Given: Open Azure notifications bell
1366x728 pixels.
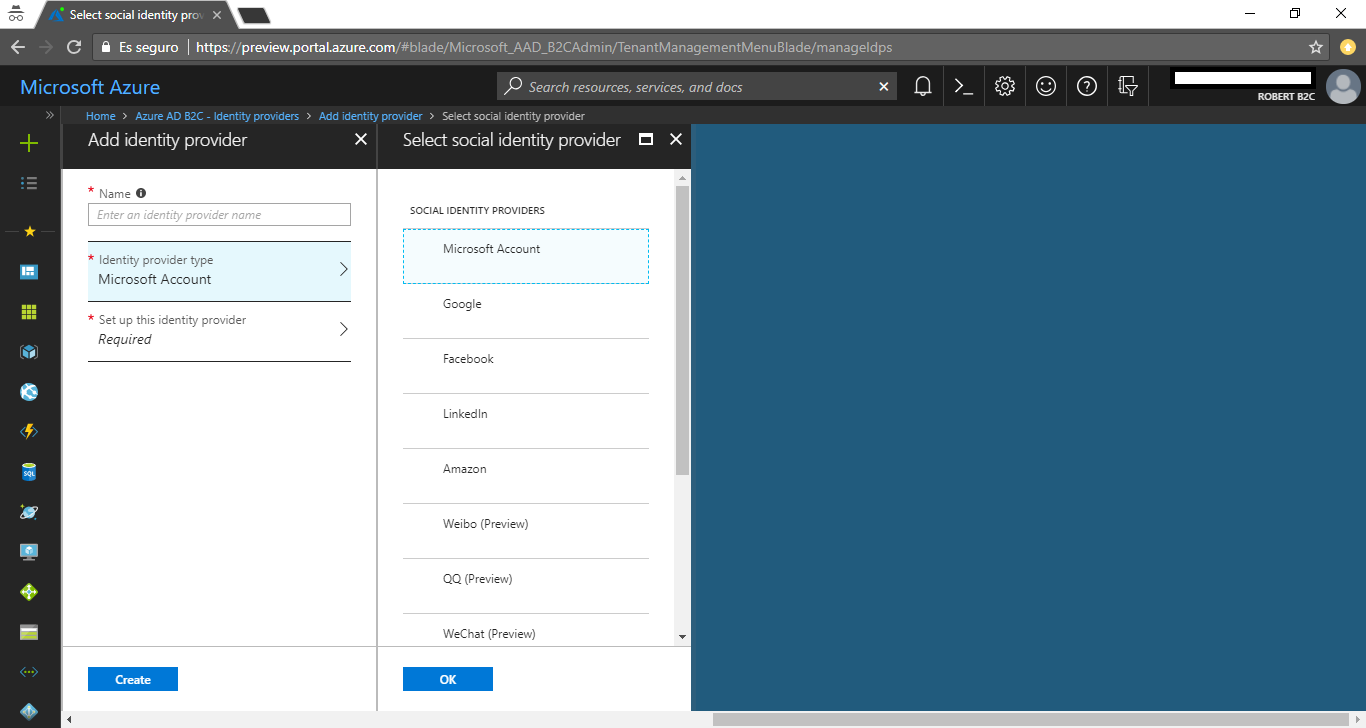Looking at the screenshot, I should 921,86.
